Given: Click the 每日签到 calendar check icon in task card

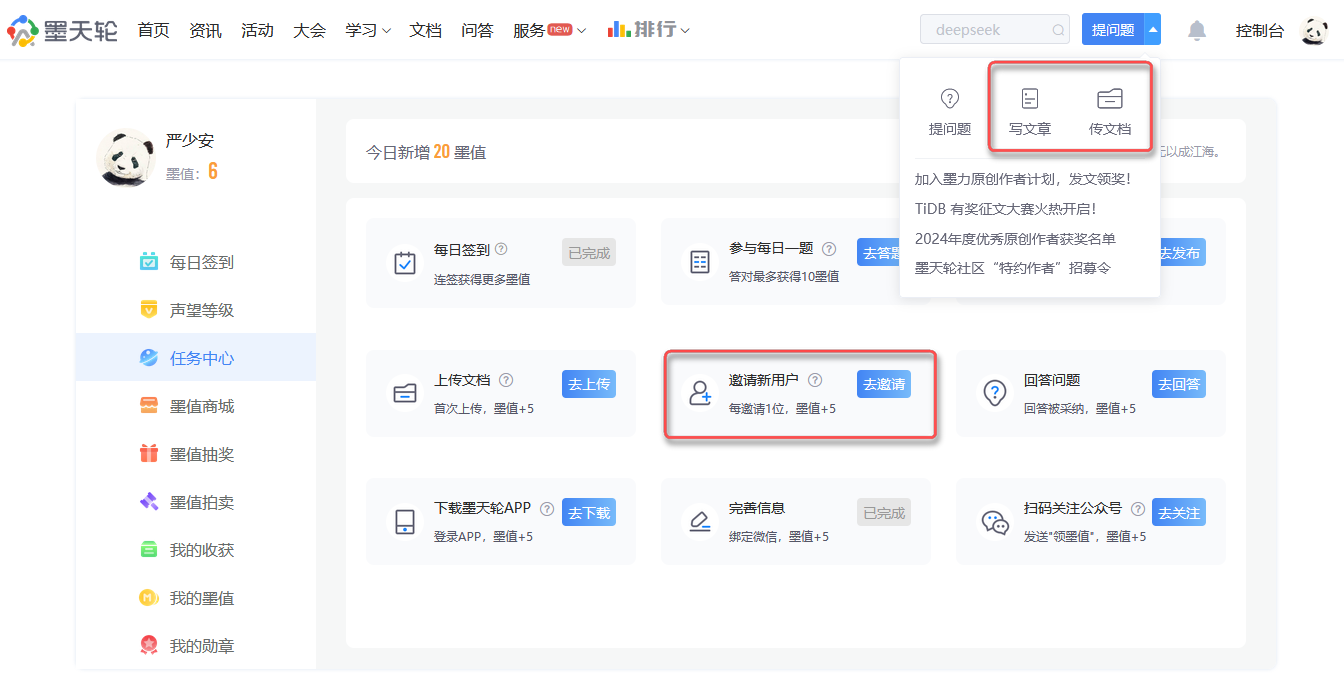Looking at the screenshot, I should tap(405, 263).
